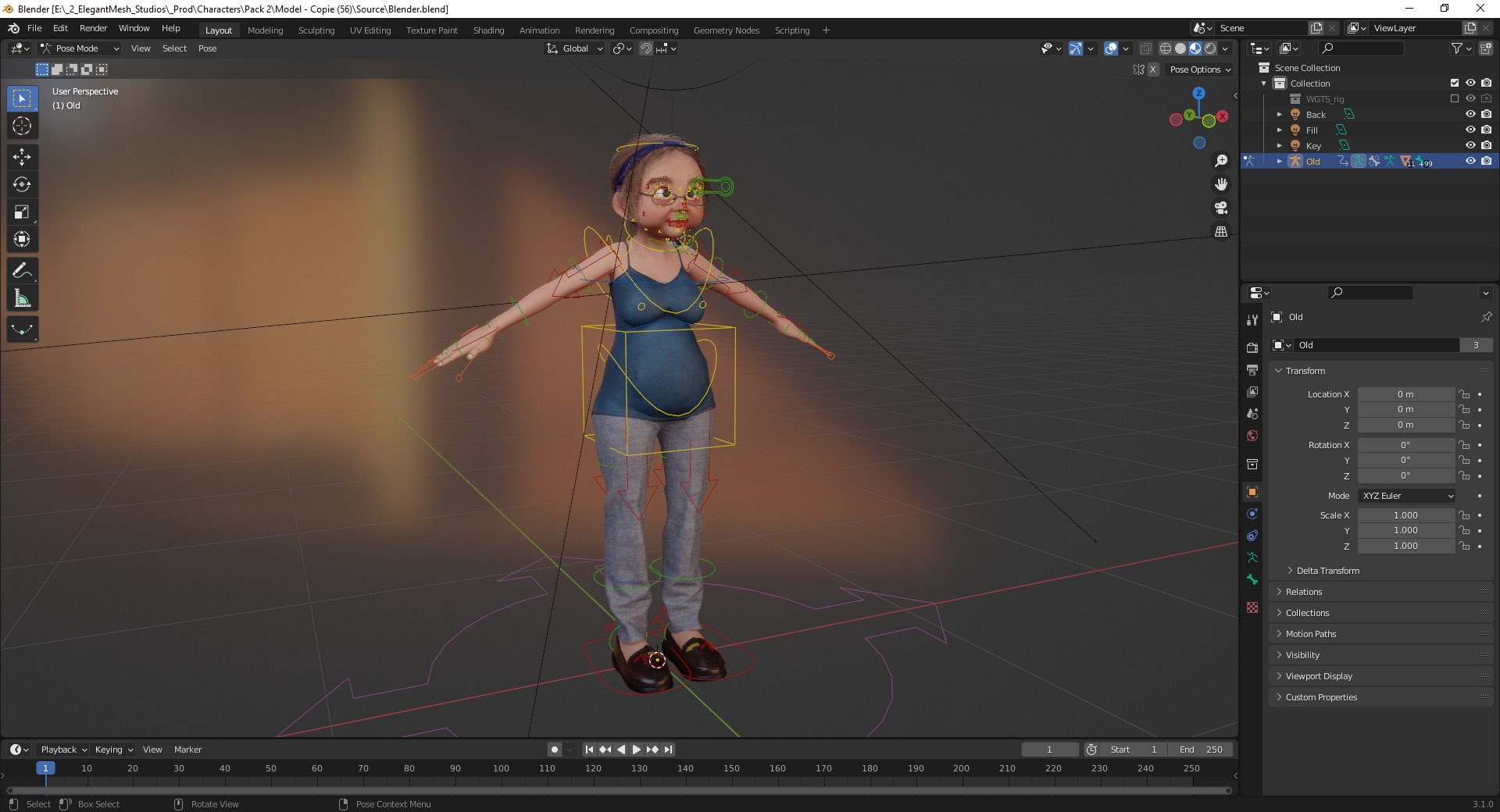Switch to UV Editing workspace tab
Image resolution: width=1500 pixels, height=812 pixels.
(x=370, y=30)
